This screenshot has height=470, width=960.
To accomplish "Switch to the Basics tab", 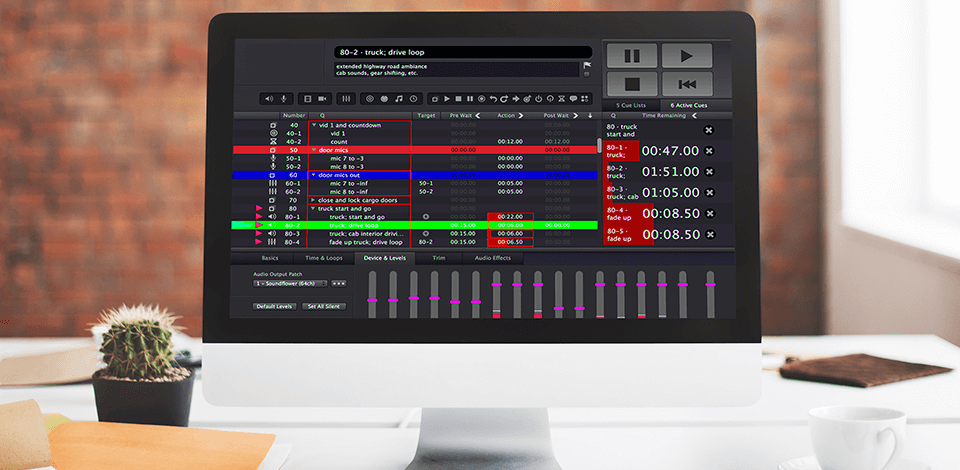I will tap(269, 258).
